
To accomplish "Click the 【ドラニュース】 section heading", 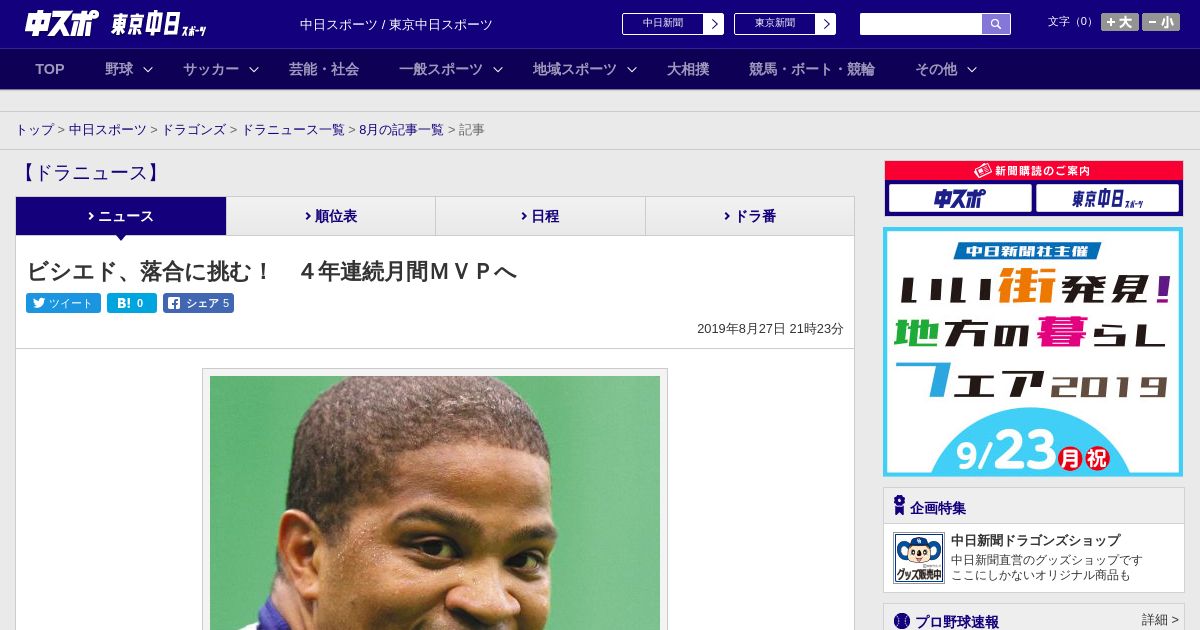I will [x=90, y=173].
